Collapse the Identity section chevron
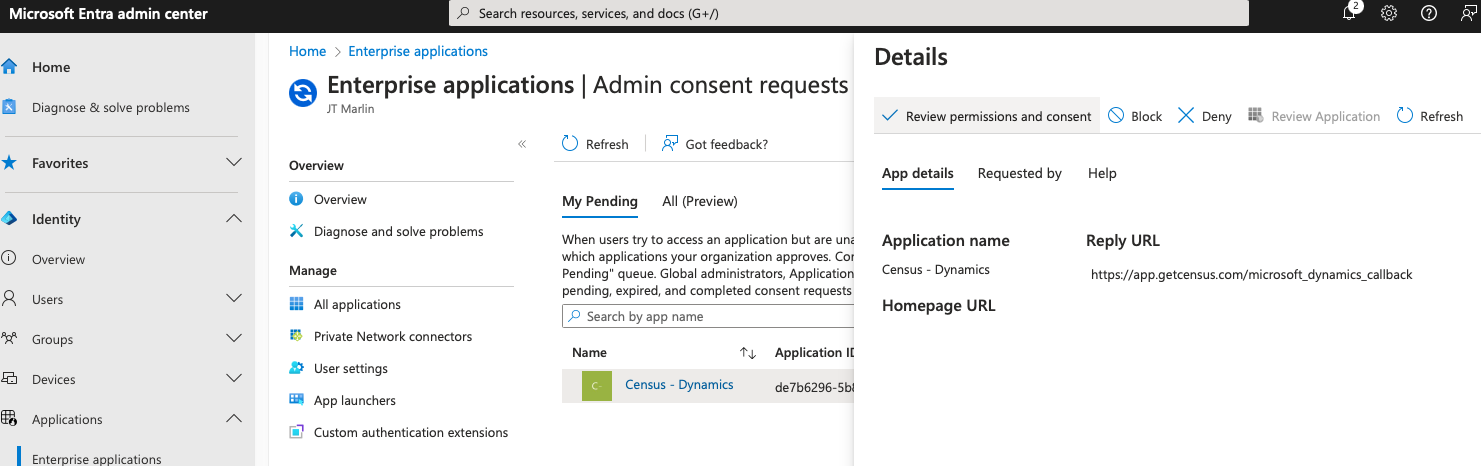 (x=234, y=219)
